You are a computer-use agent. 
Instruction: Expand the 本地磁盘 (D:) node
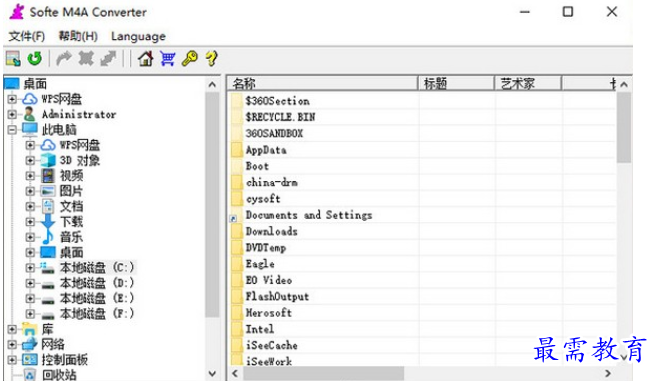[x=30, y=283]
